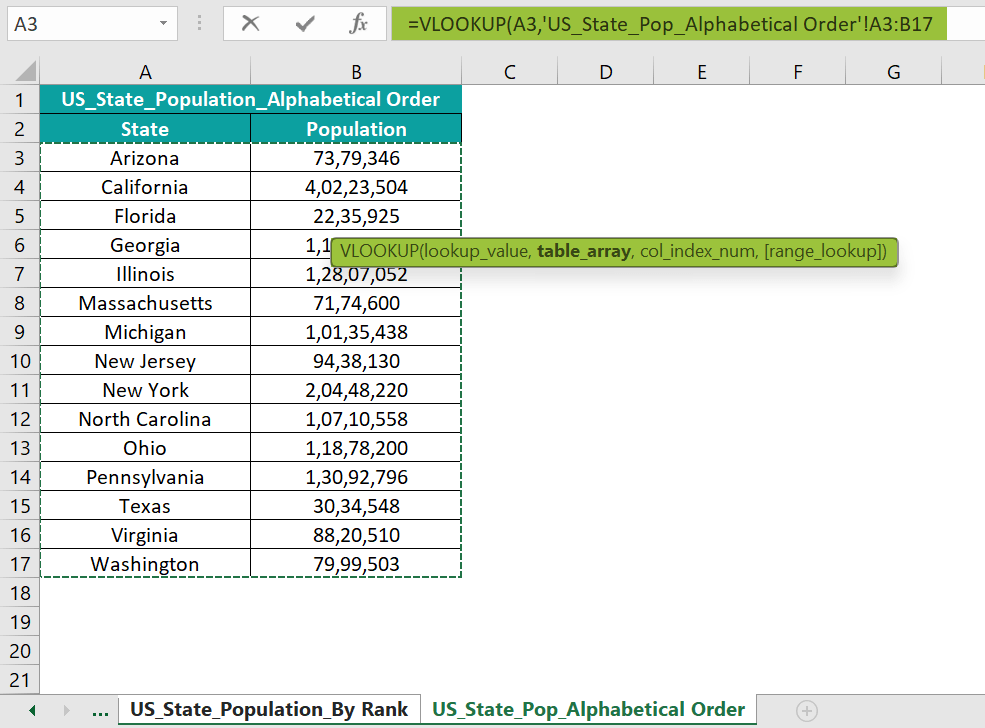Select the cell containing California
The image size is (985, 728).
point(145,186)
